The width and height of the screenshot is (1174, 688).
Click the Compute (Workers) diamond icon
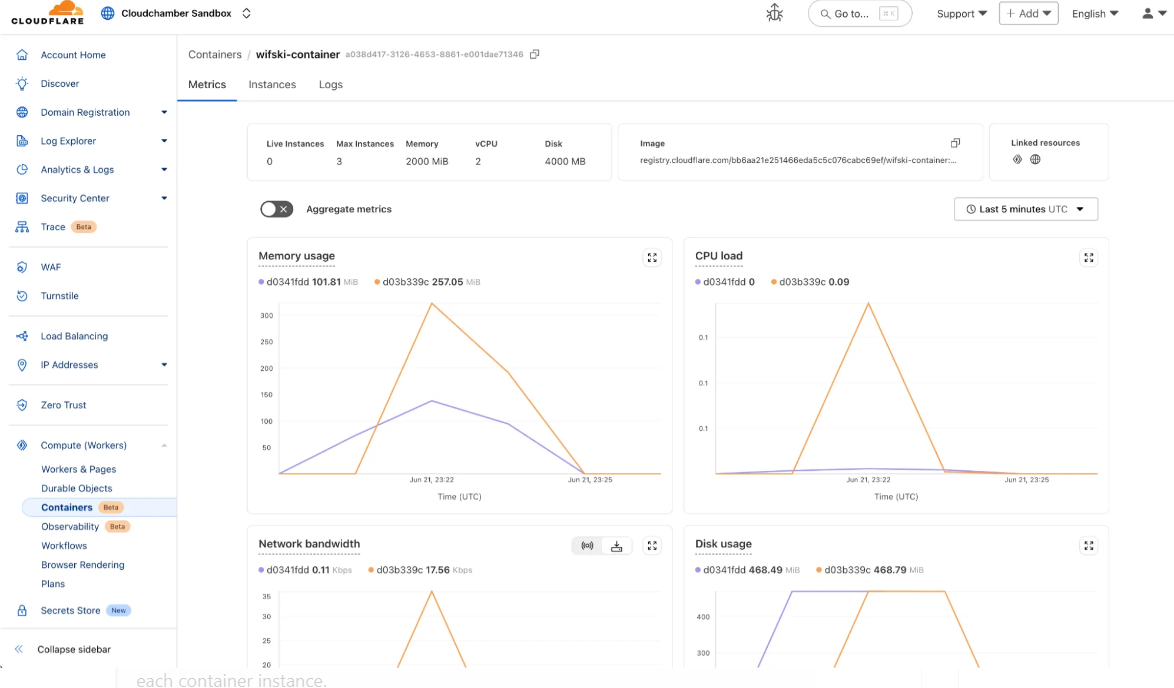coord(22,445)
